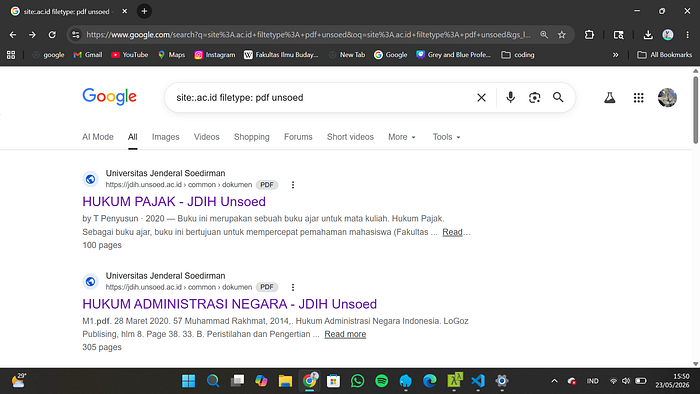Go back with the browser back arrow

point(13,35)
